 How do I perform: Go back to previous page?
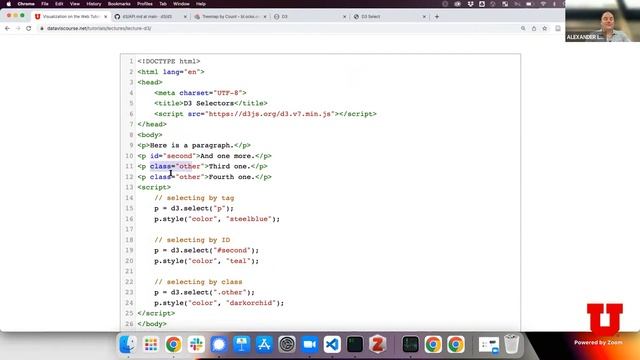7,28
